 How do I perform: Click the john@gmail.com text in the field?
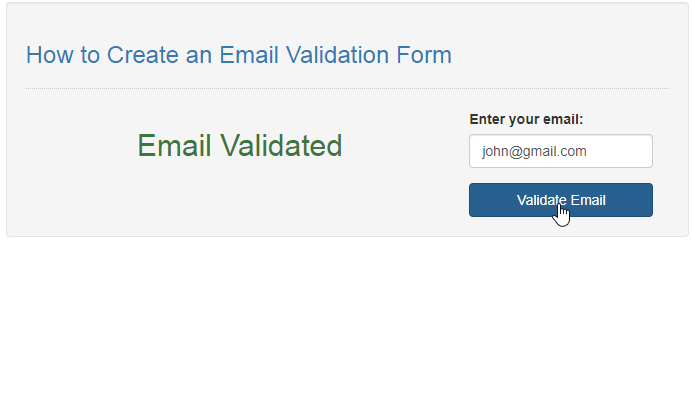534,151
